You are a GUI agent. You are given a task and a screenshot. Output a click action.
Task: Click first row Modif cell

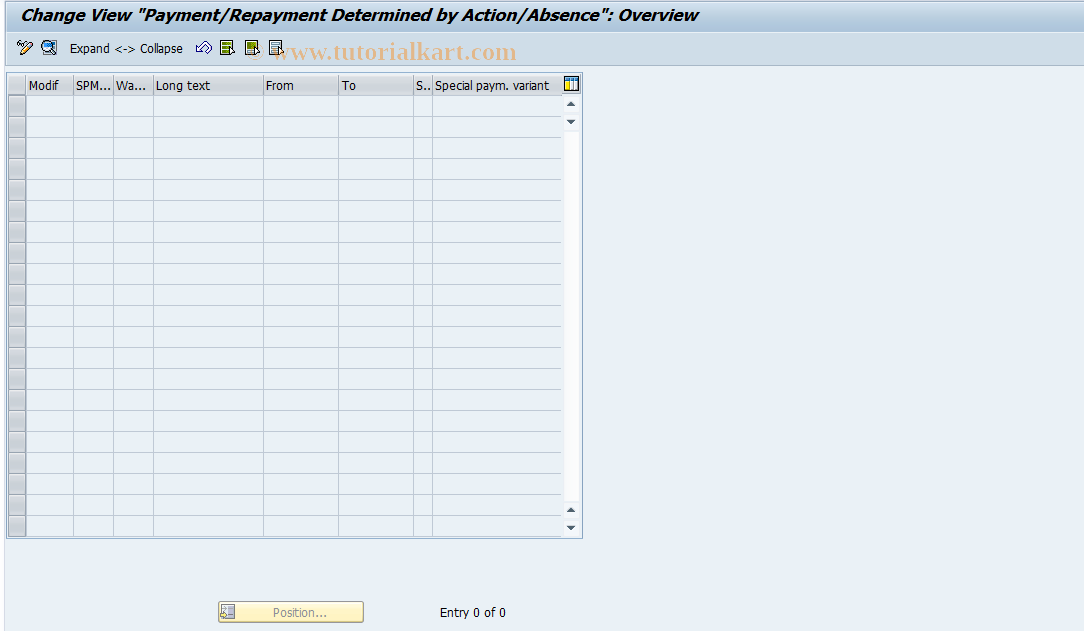click(x=50, y=106)
